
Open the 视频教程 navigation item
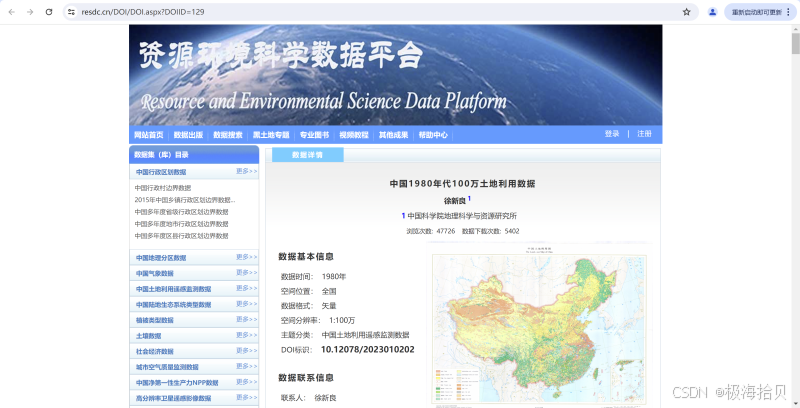[x=354, y=135]
